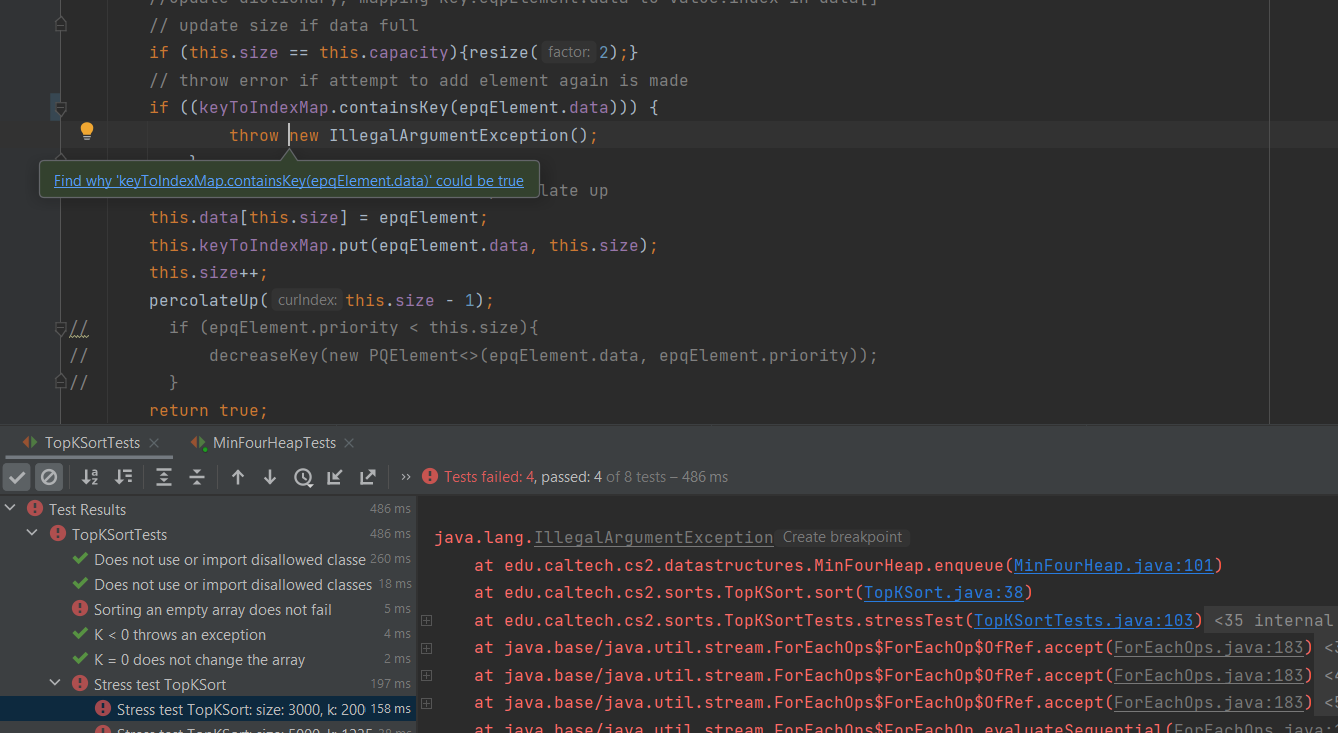Screen dimensions: 1338x733
Task: Go to previous failed test arrow
Action: (238, 477)
